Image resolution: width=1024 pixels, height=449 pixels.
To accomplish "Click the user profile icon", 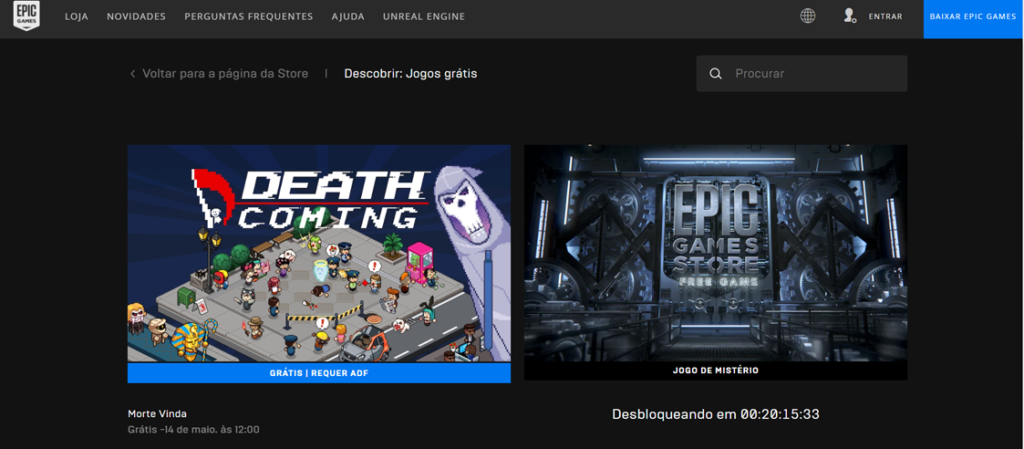I will click(850, 16).
